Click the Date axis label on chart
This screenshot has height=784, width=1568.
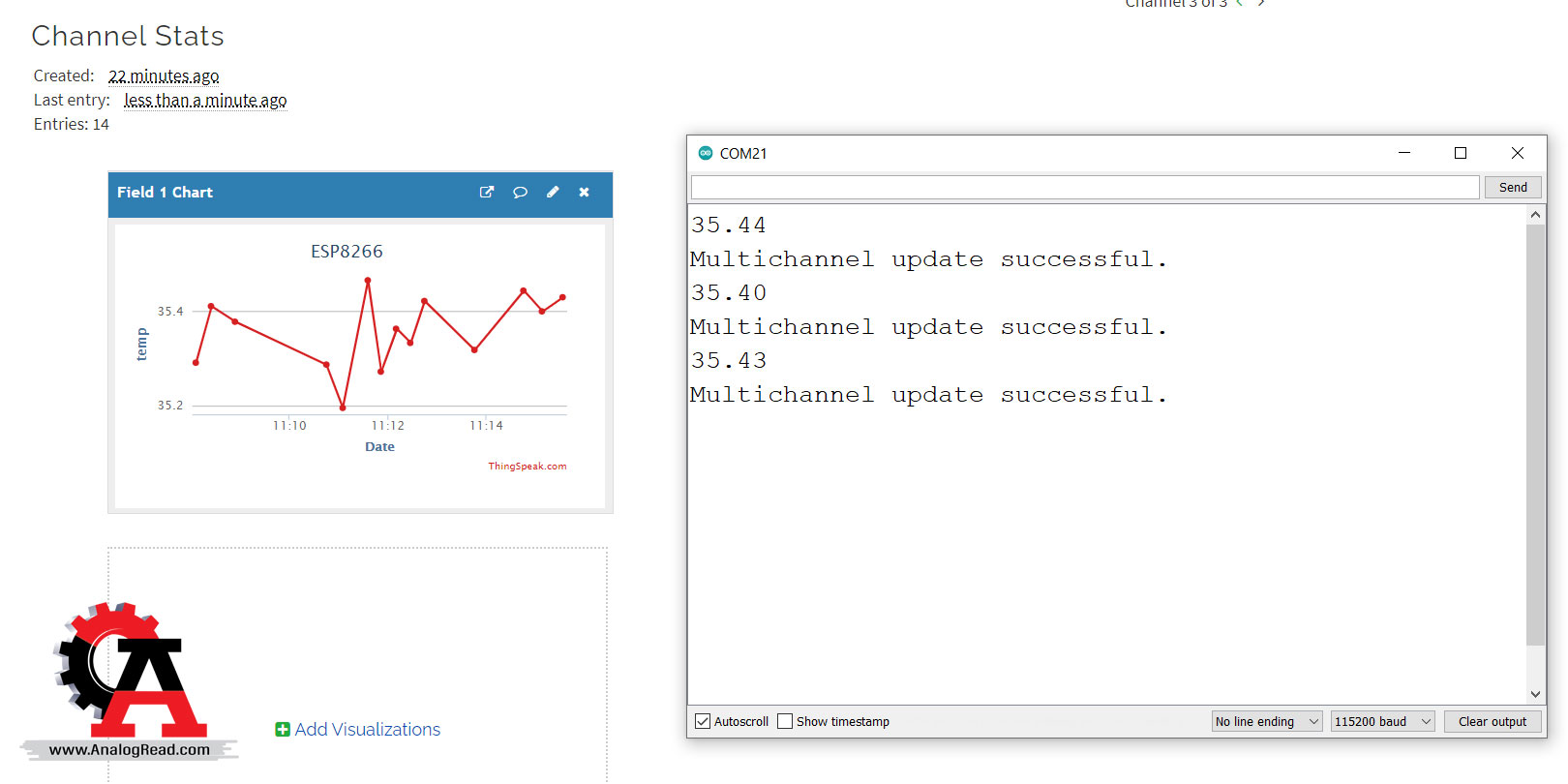pyautogui.click(x=379, y=447)
